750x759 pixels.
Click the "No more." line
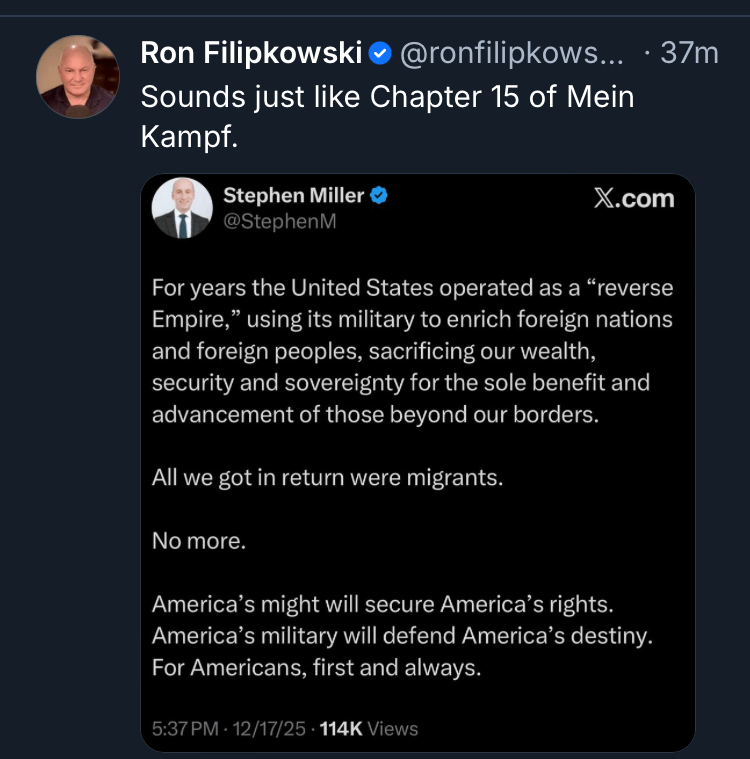pos(198,541)
